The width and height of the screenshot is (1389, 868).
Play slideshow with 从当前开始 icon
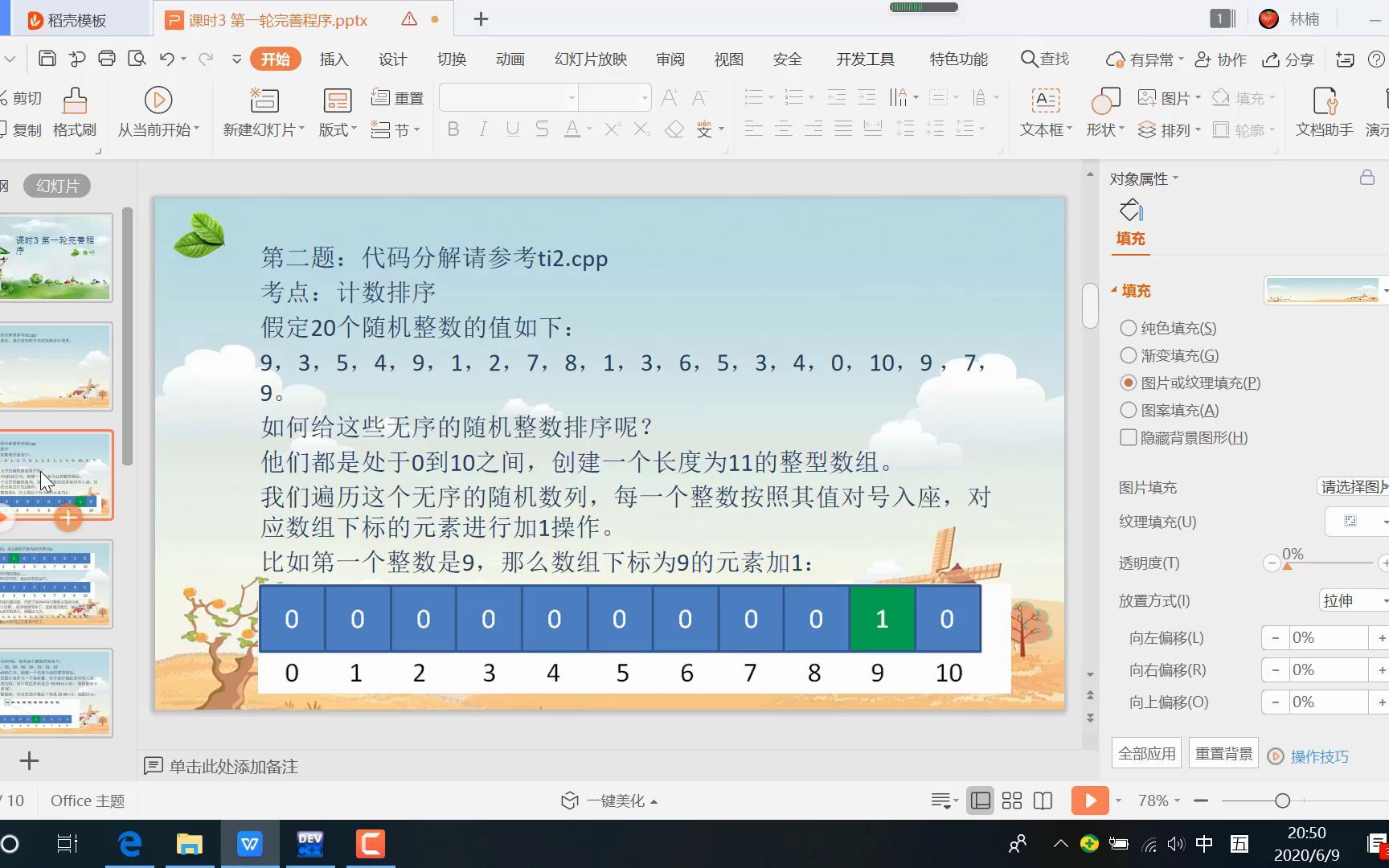coord(158,113)
